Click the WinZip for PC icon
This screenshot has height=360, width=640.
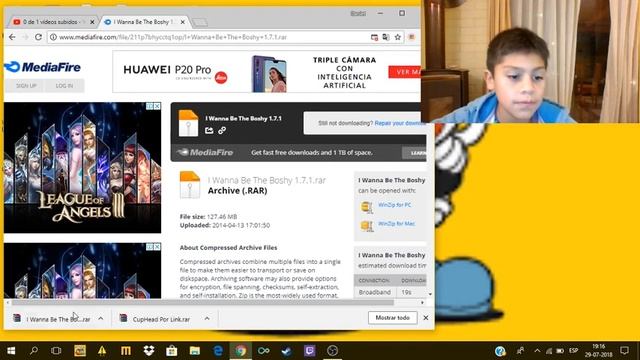(367, 207)
